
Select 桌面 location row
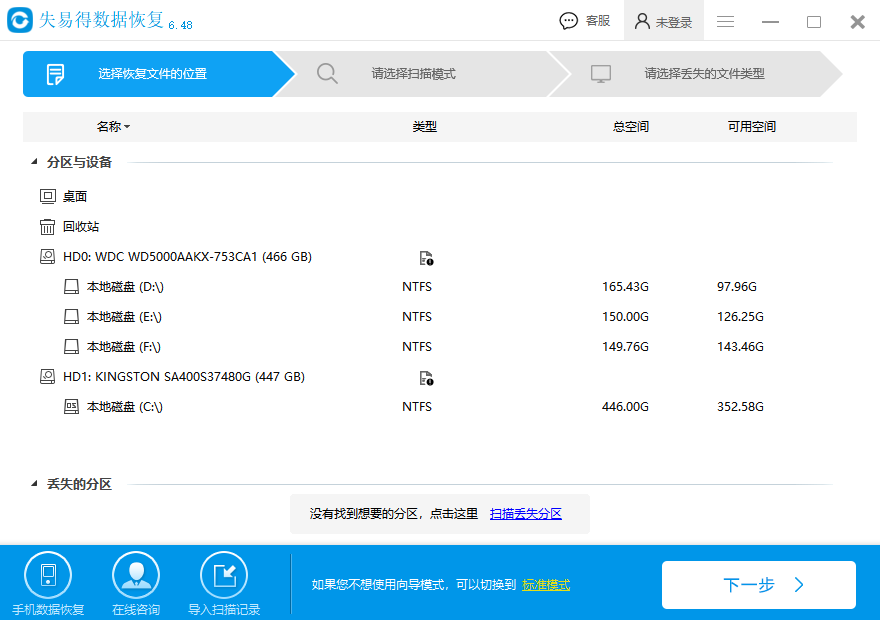(75, 196)
